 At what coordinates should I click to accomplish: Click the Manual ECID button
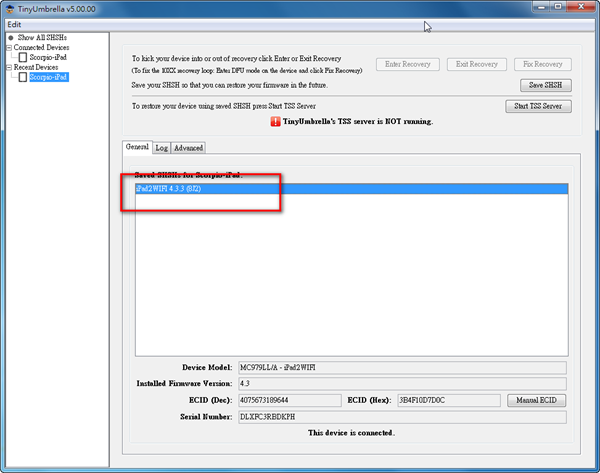[536, 400]
